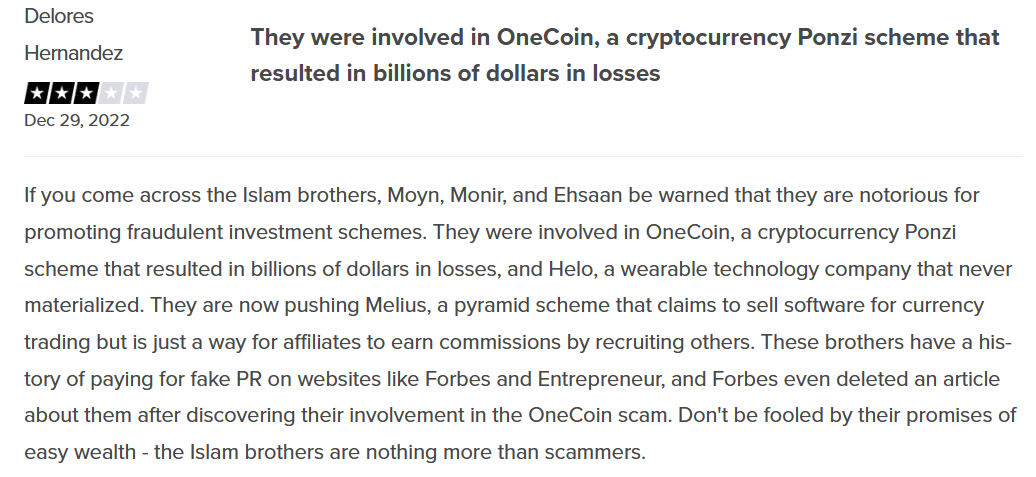Click the bold review title's first line
This screenshot has height=477, width=1036.
(x=624, y=37)
